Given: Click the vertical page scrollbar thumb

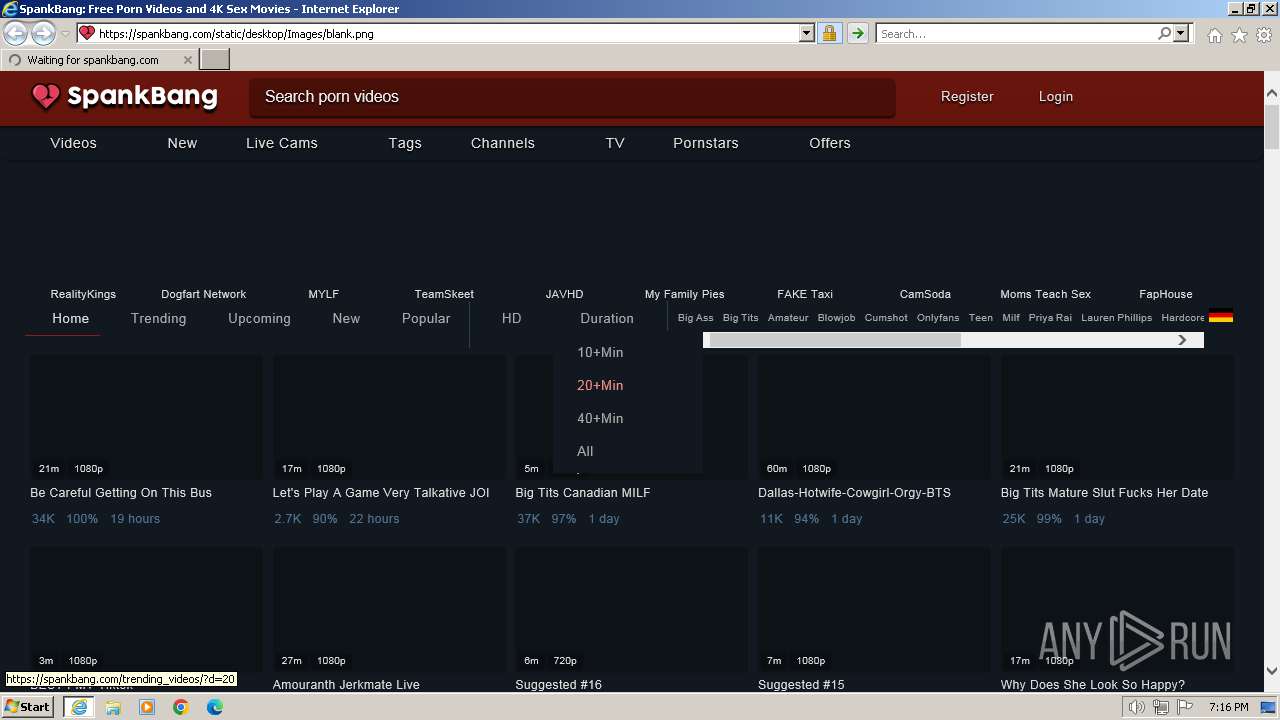Looking at the screenshot, I should [x=1272, y=127].
